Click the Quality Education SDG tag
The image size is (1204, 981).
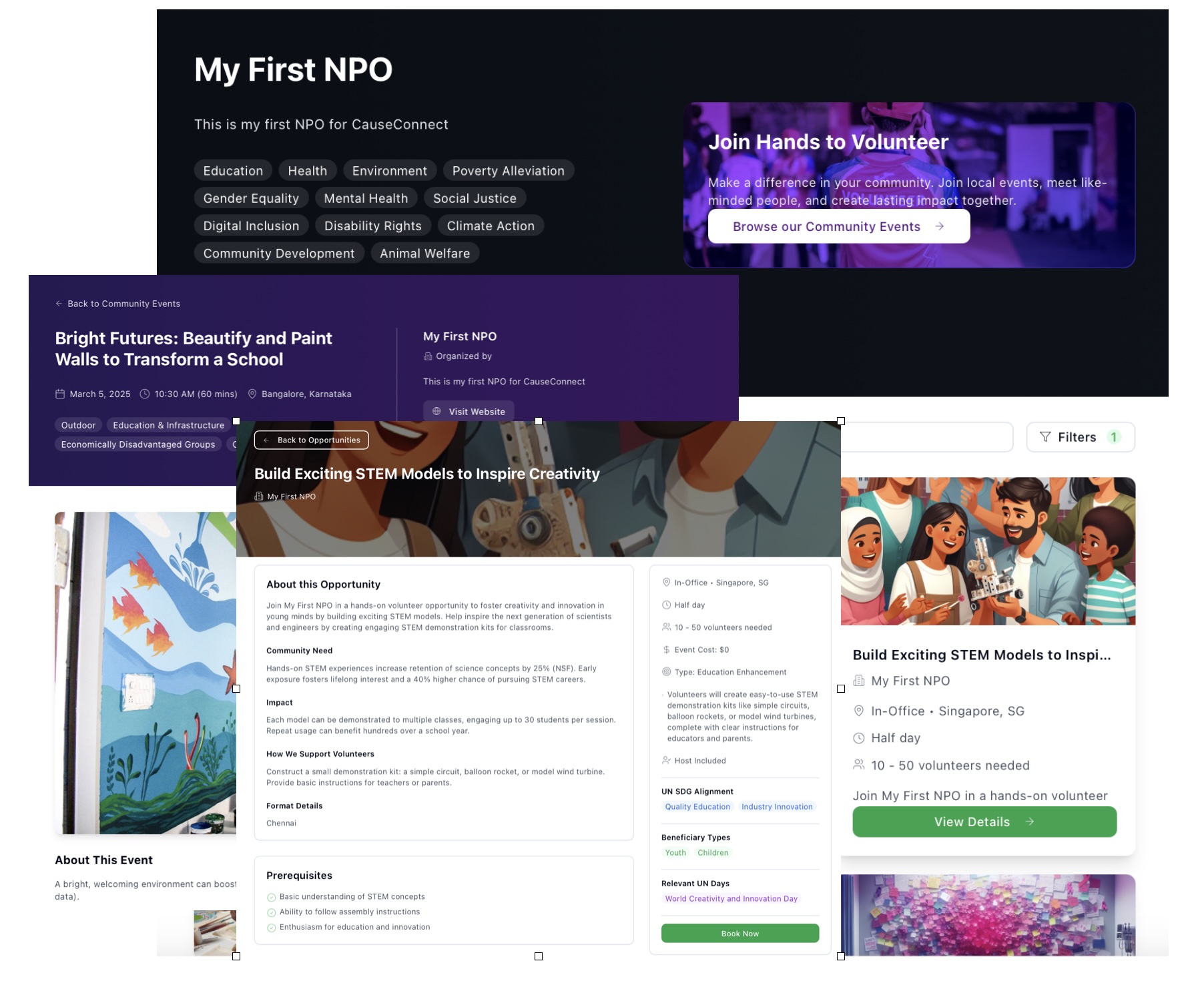697,807
